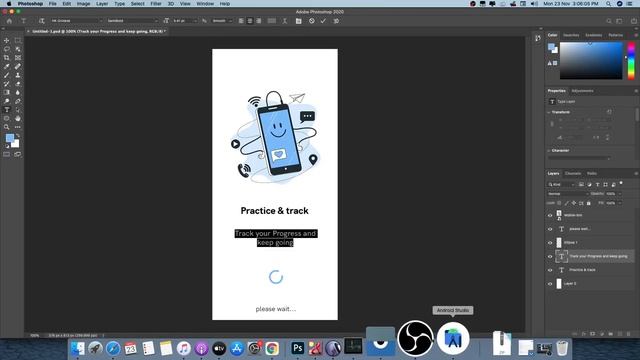
Task: Center align the text
Action: point(250,21)
